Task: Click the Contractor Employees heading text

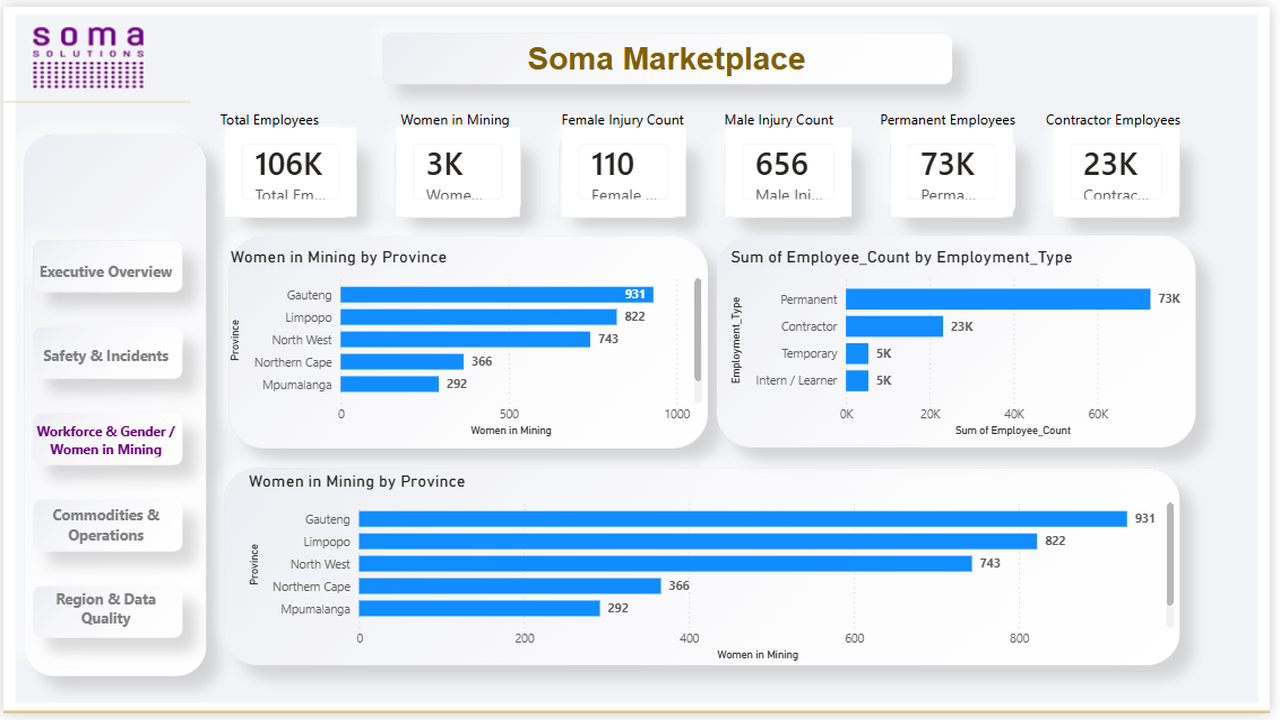Action: coord(1113,120)
